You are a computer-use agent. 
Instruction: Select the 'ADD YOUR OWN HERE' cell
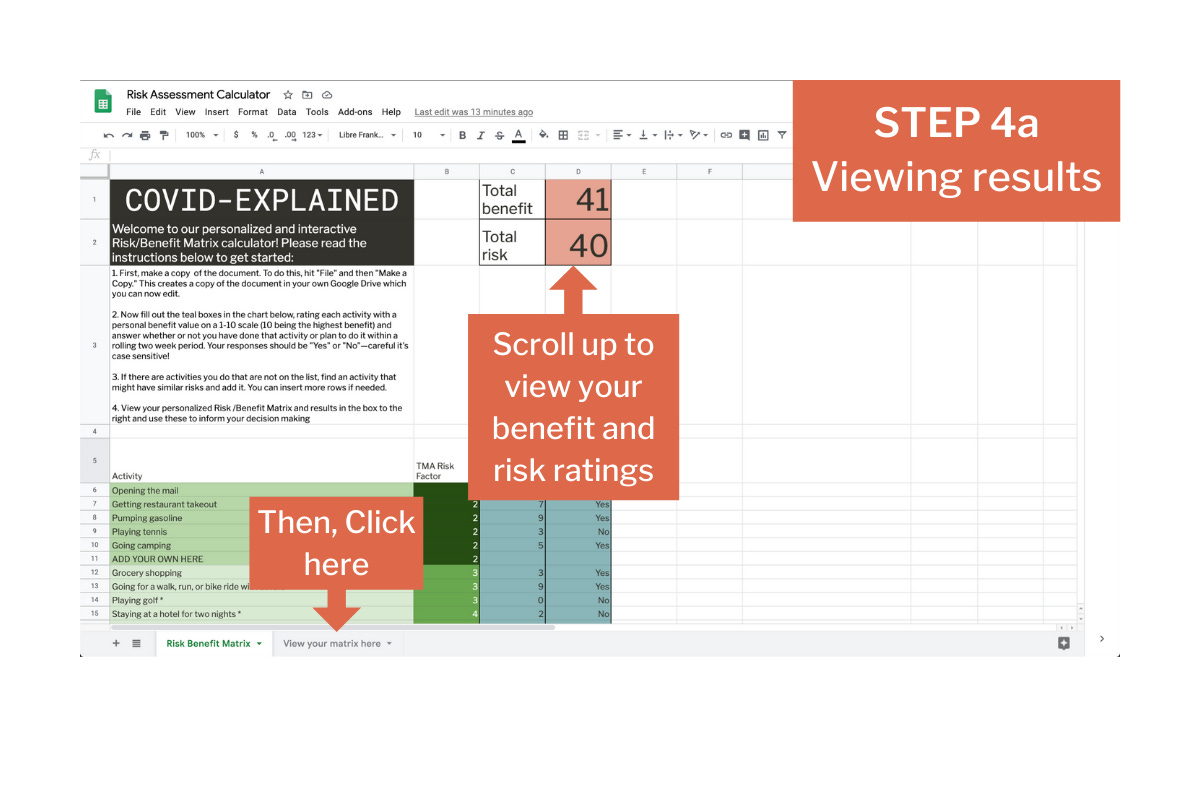(261, 559)
